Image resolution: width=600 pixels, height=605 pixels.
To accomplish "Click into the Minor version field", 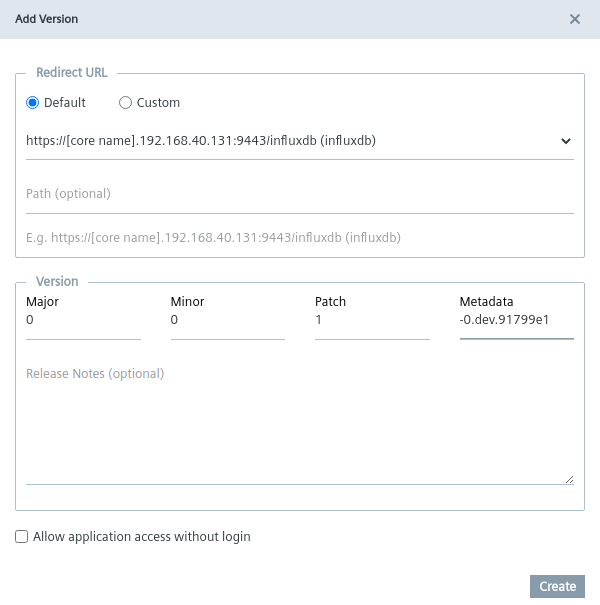I will click(227, 321).
